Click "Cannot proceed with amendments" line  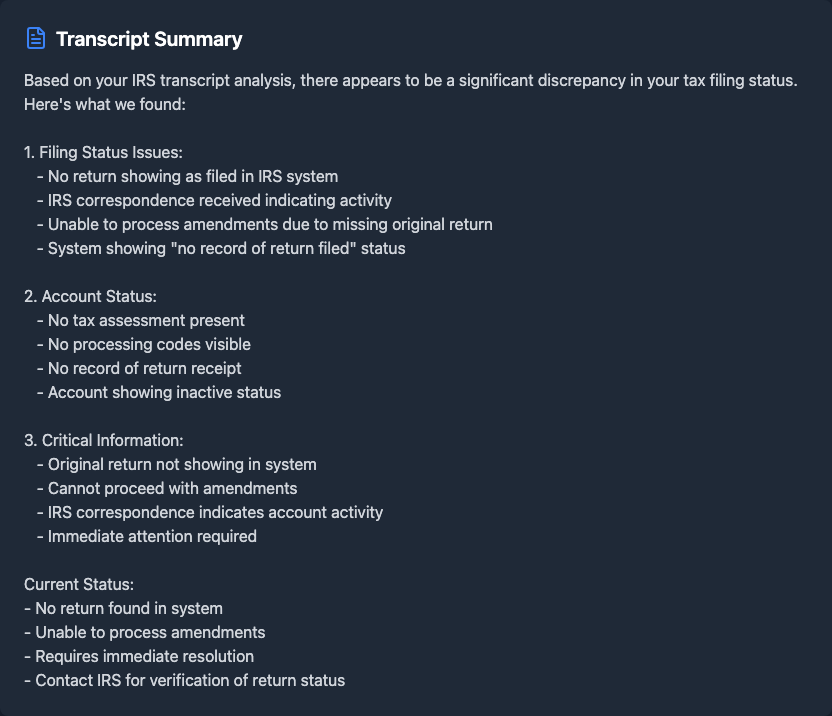pos(172,488)
